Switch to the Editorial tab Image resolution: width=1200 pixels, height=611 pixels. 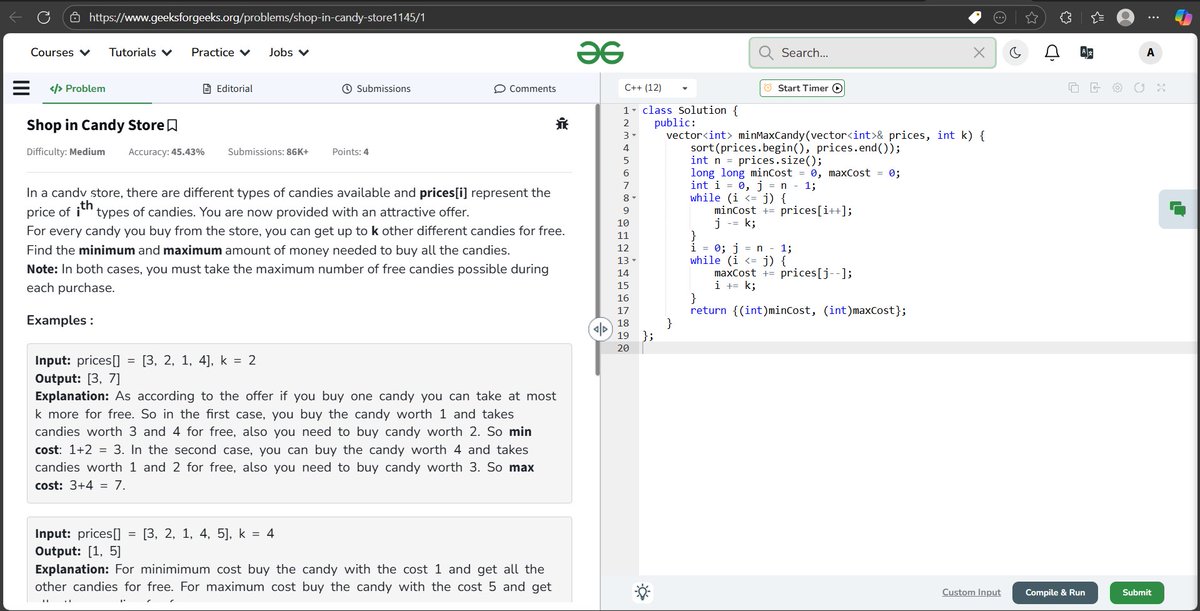coord(227,88)
